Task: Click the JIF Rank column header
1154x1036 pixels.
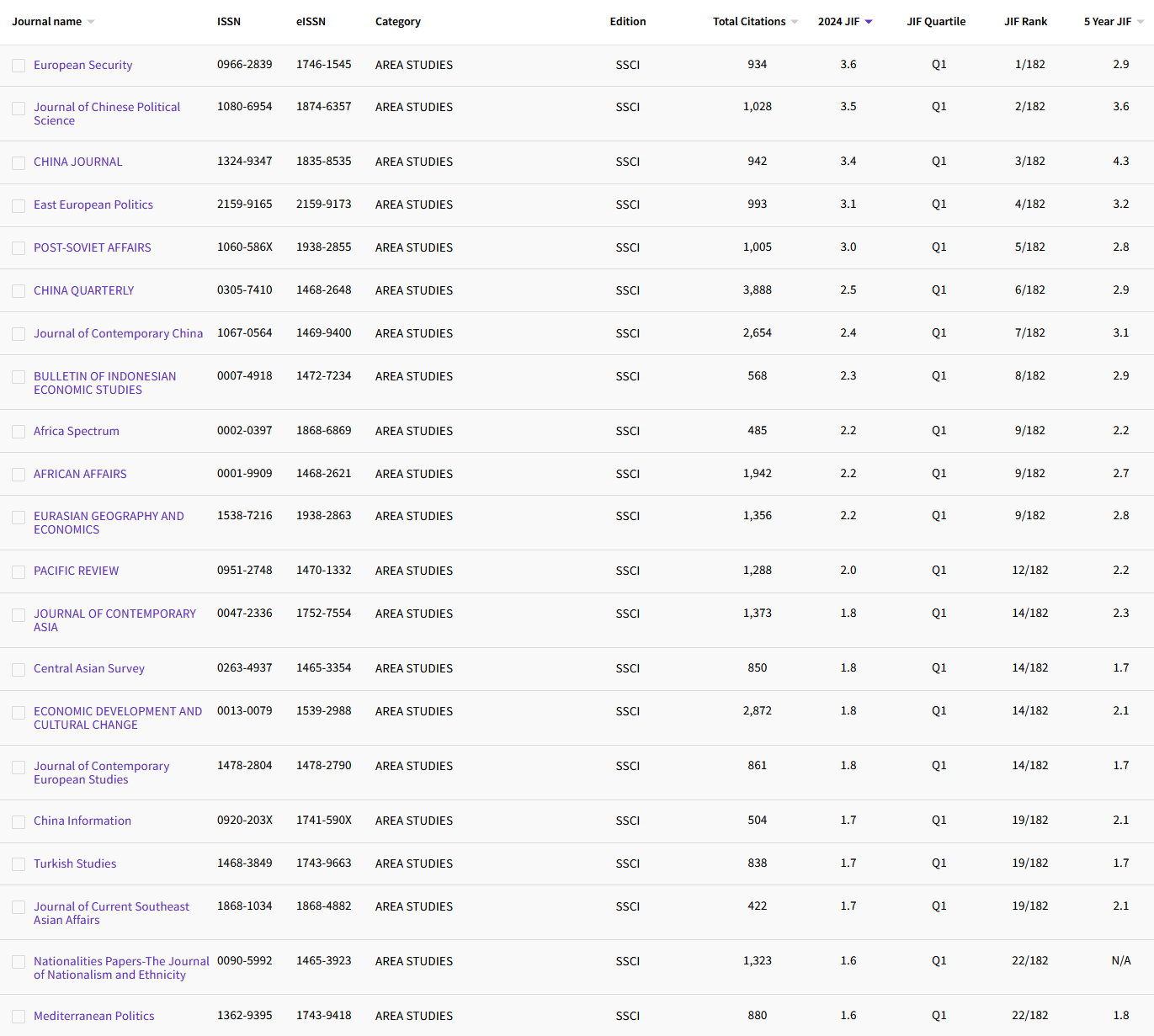Action: tap(1026, 22)
